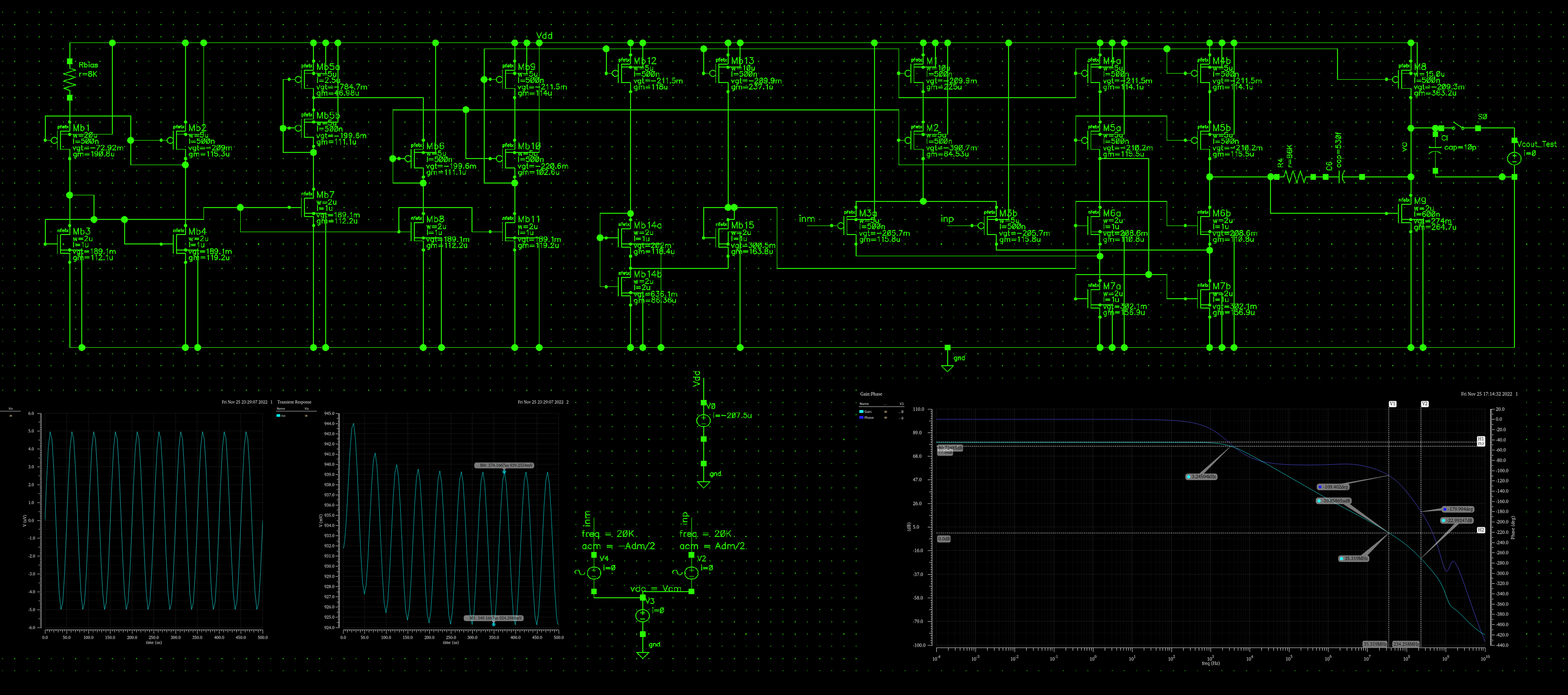Select the H2 horizontal marker label

pyautogui.click(x=1481, y=530)
